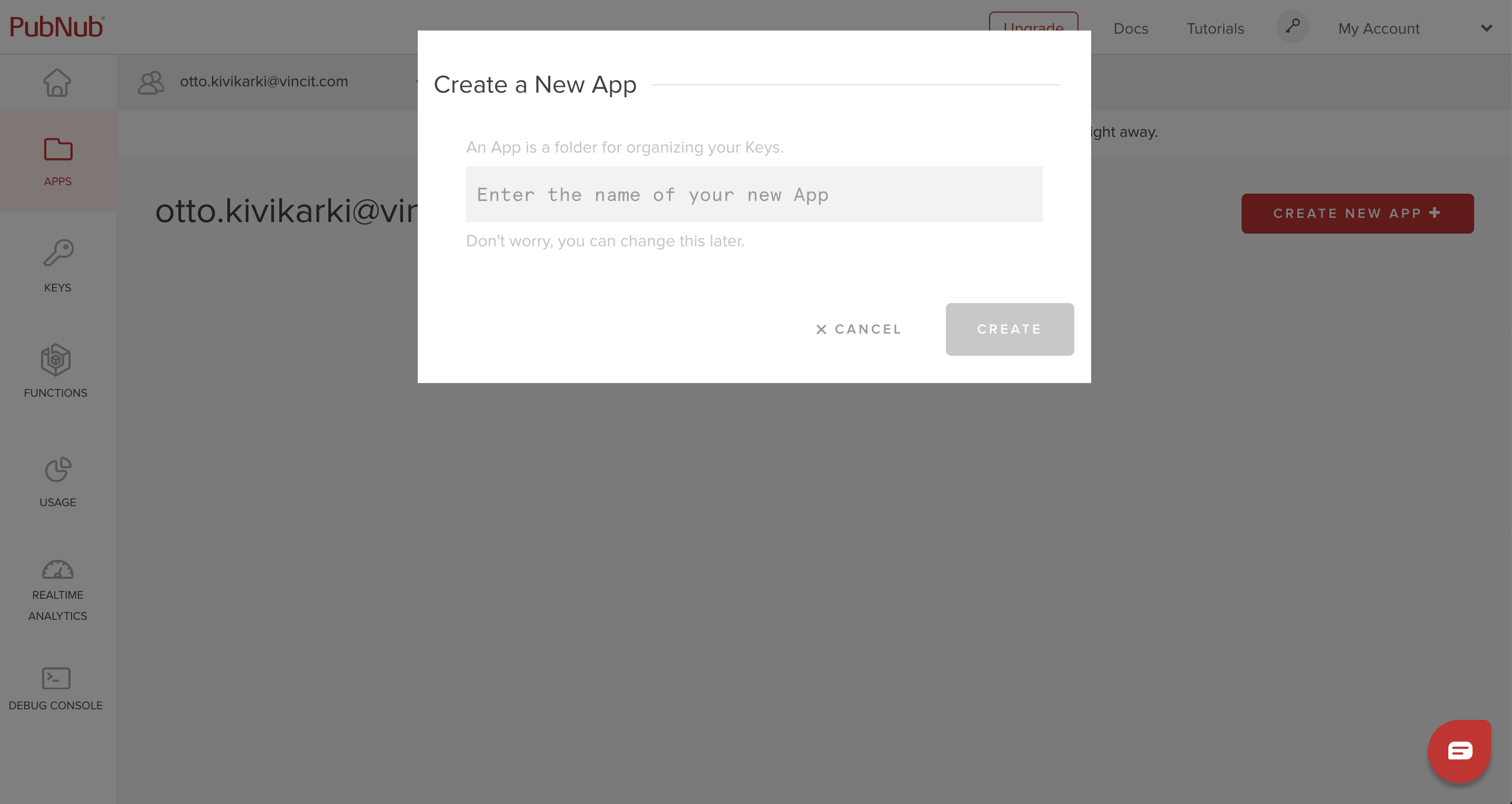Click the App name input field

[x=755, y=195]
